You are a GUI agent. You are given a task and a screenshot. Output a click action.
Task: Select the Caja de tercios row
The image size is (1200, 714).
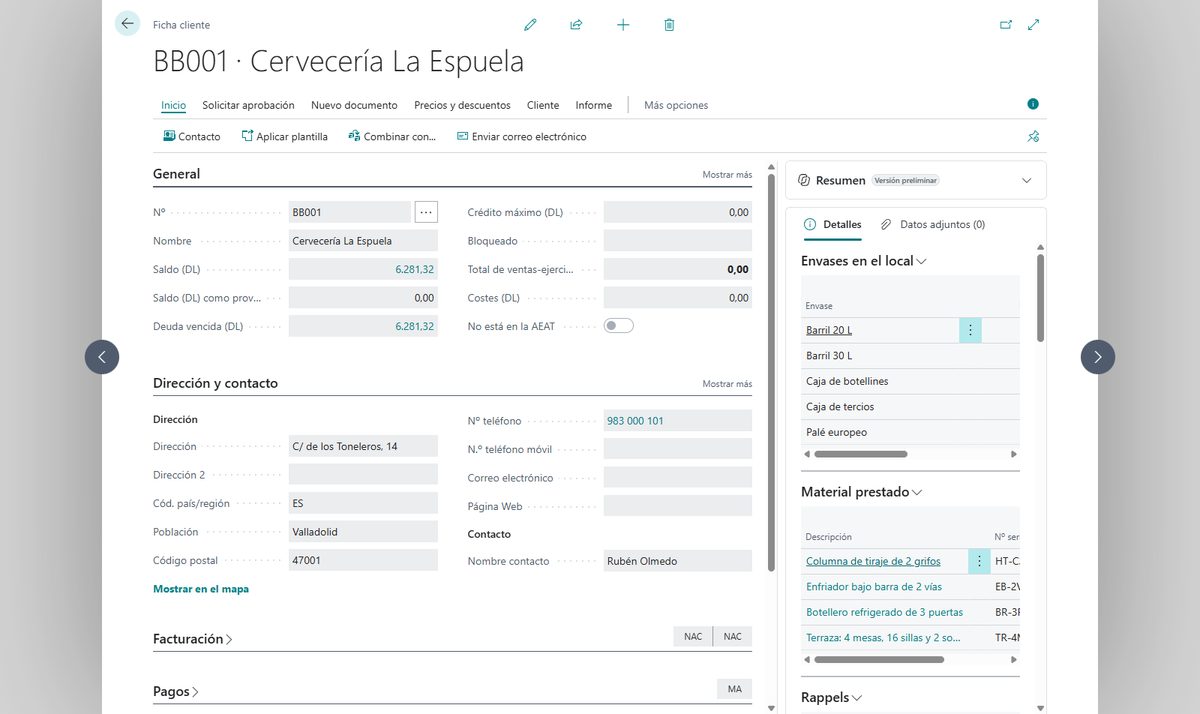(910, 407)
